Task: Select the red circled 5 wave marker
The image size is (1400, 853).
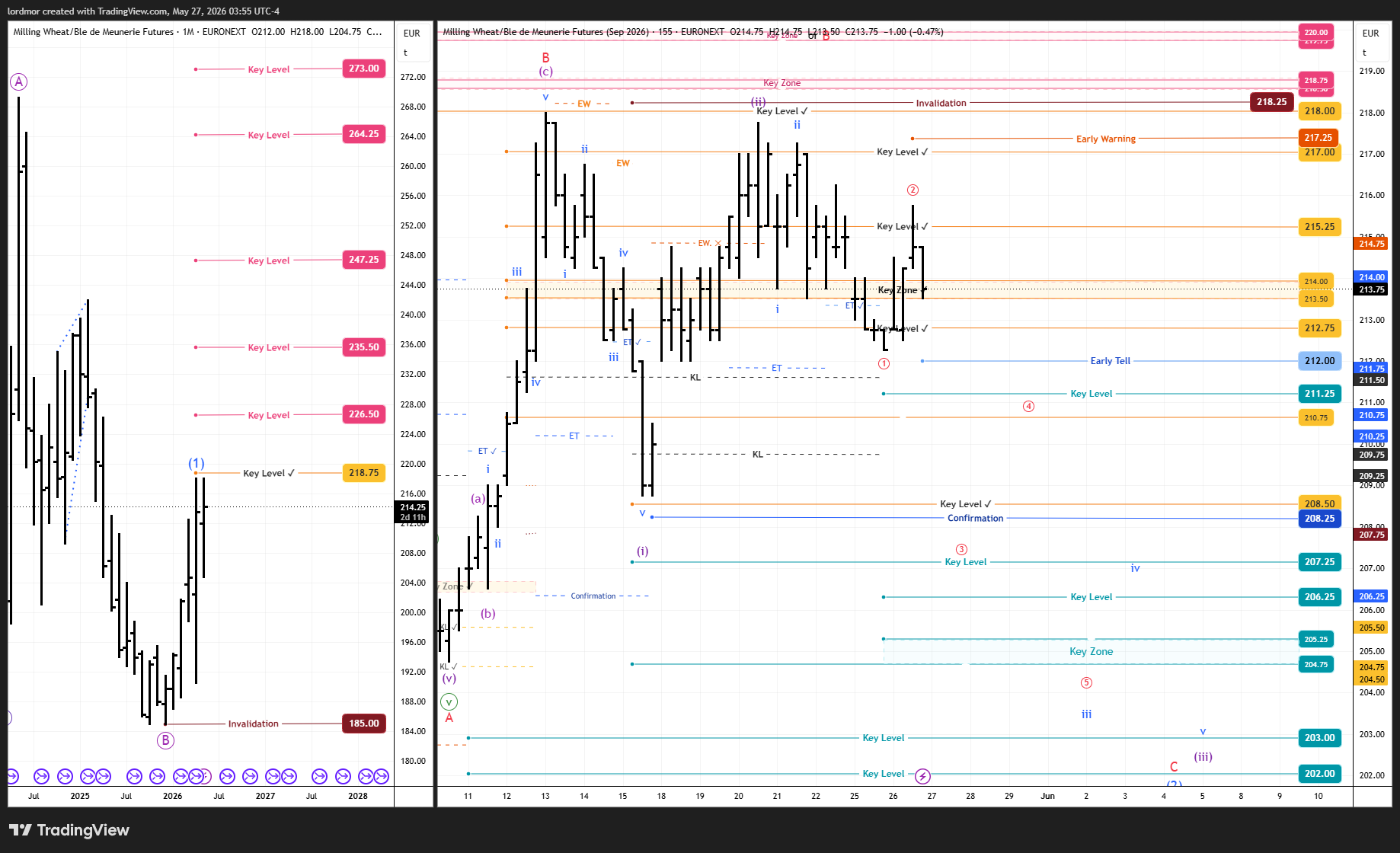Action: pyautogui.click(x=1086, y=683)
